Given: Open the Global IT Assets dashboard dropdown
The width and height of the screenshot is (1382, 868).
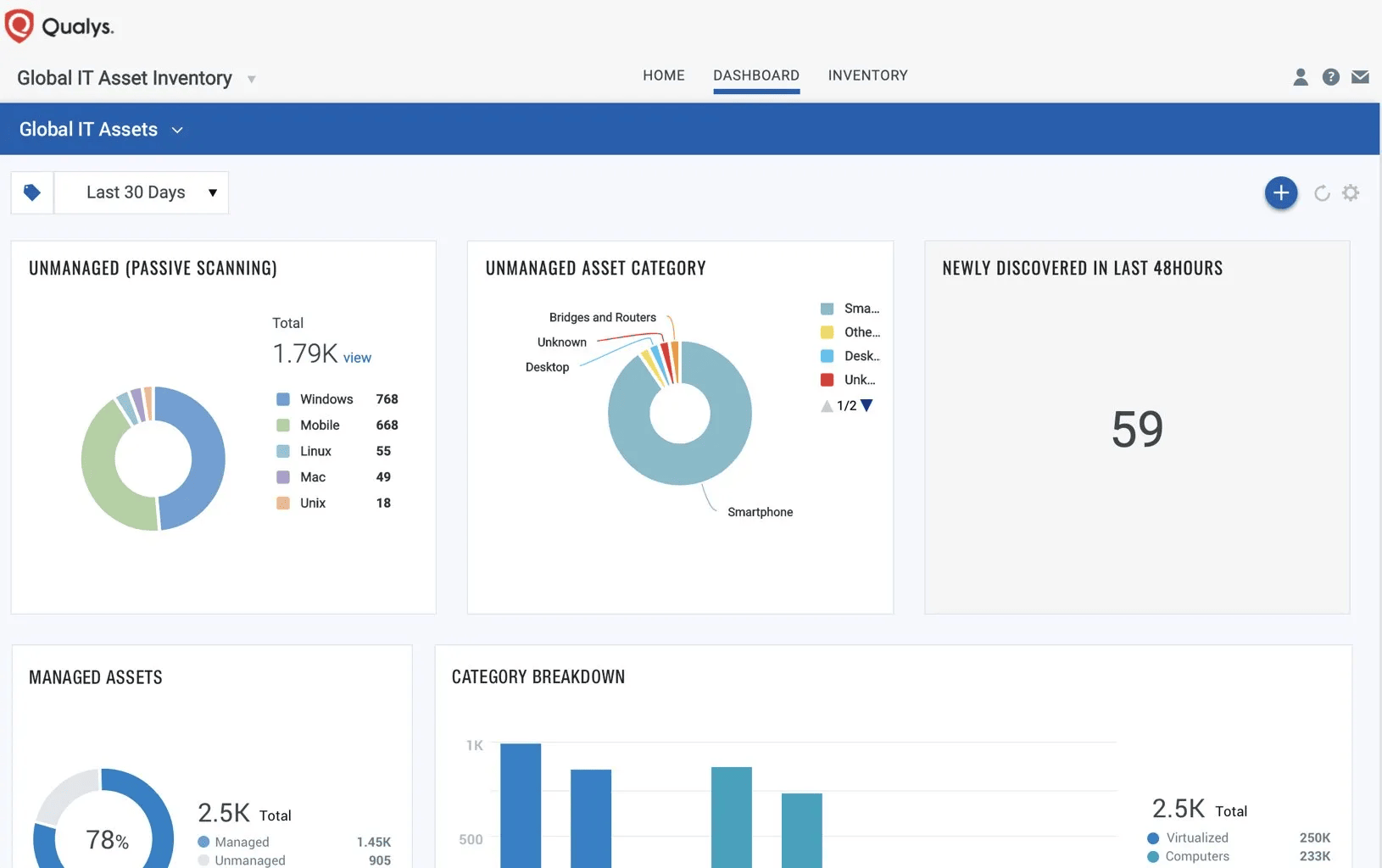Looking at the screenshot, I should pyautogui.click(x=177, y=130).
